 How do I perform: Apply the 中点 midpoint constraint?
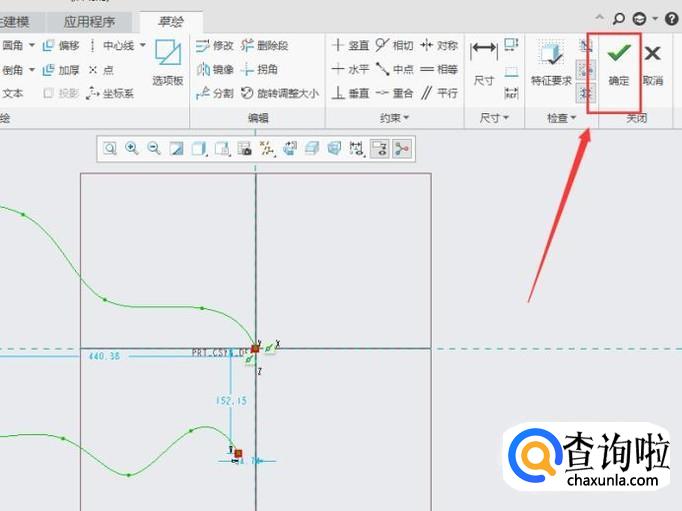coord(394,69)
